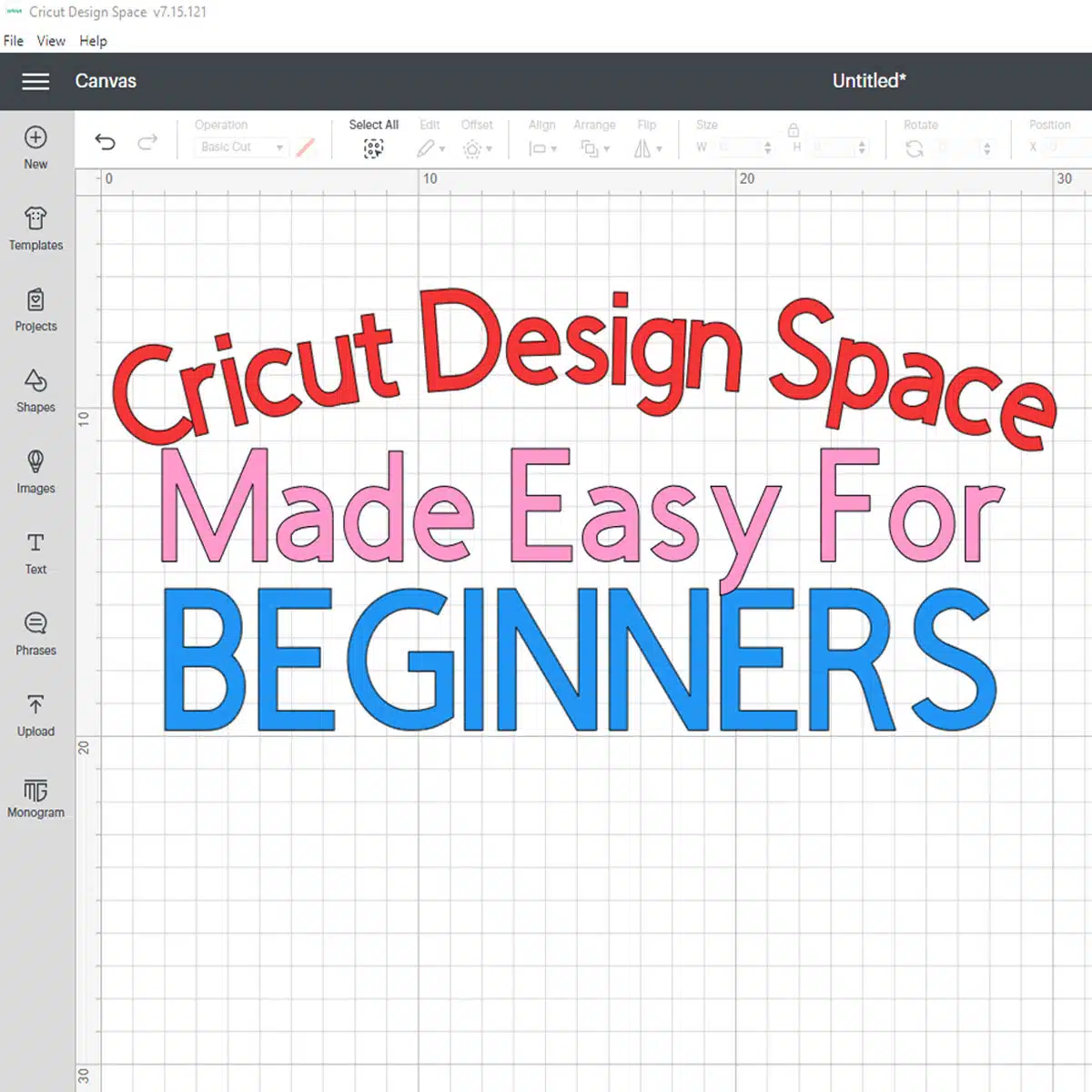Image resolution: width=1092 pixels, height=1092 pixels.
Task: Open the Basic Cut operation dropdown
Action: pos(240,147)
